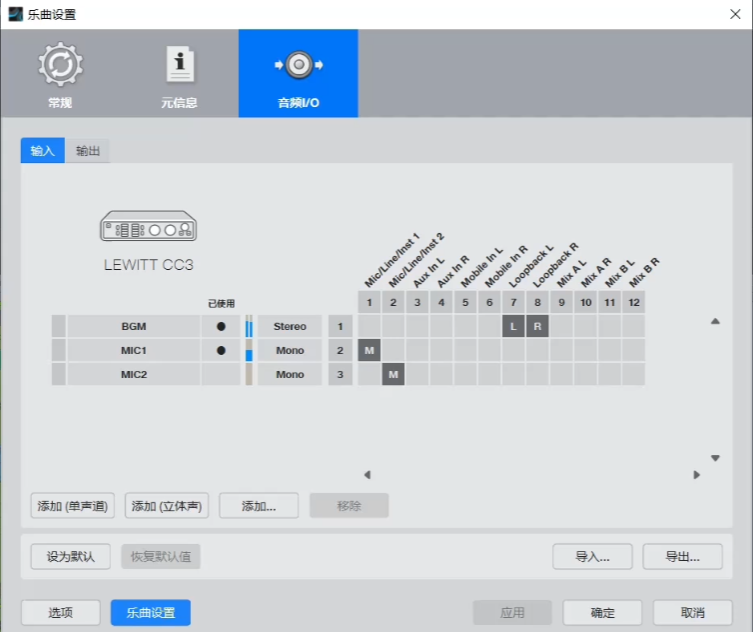Click the 导入... import button
This screenshot has width=753, height=632.
(x=592, y=557)
